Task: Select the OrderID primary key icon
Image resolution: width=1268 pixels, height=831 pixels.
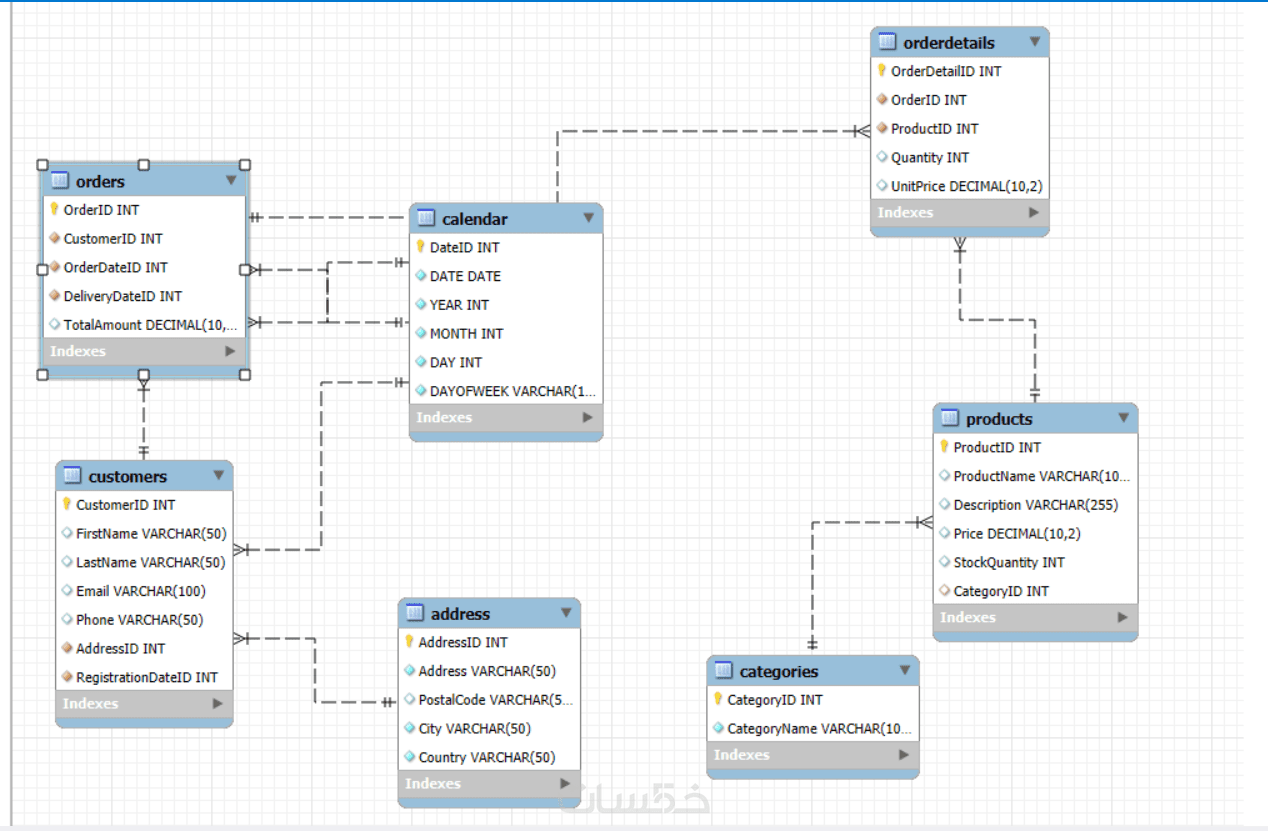Action: click(55, 210)
